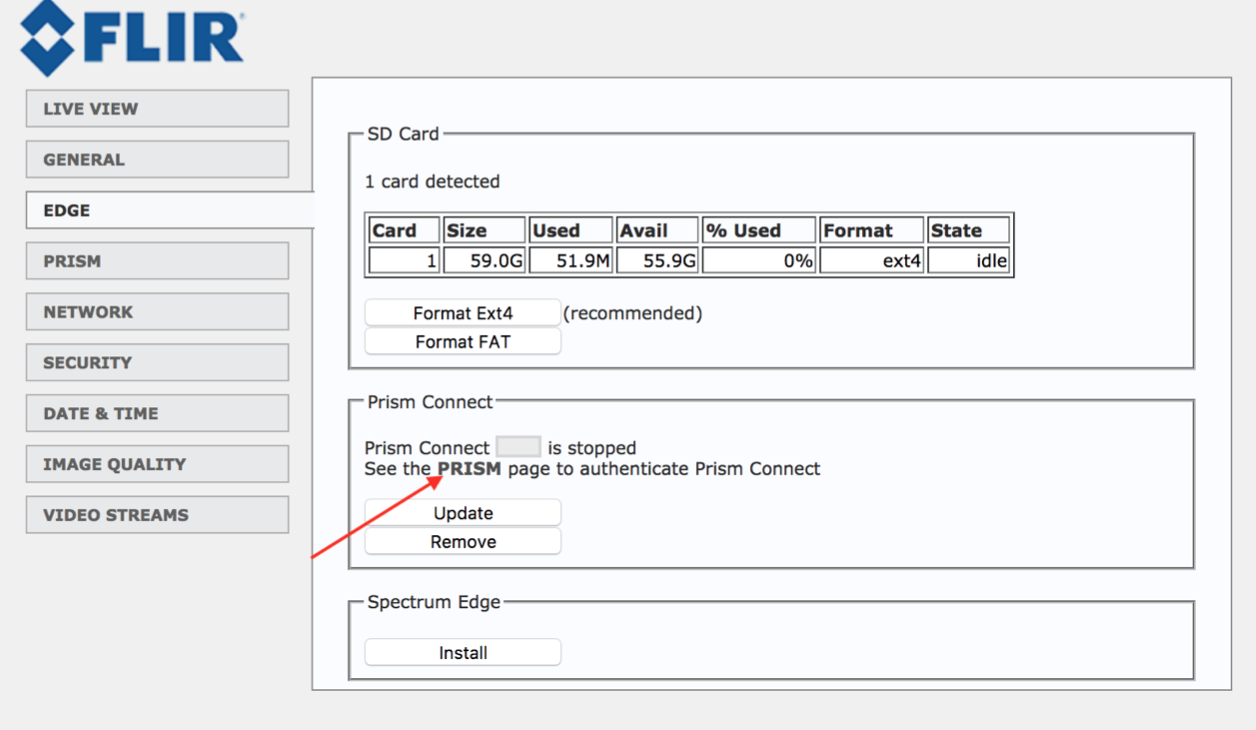This screenshot has height=730, width=1256.
Task: Click the 51.9M used cell
Action: tap(570, 261)
